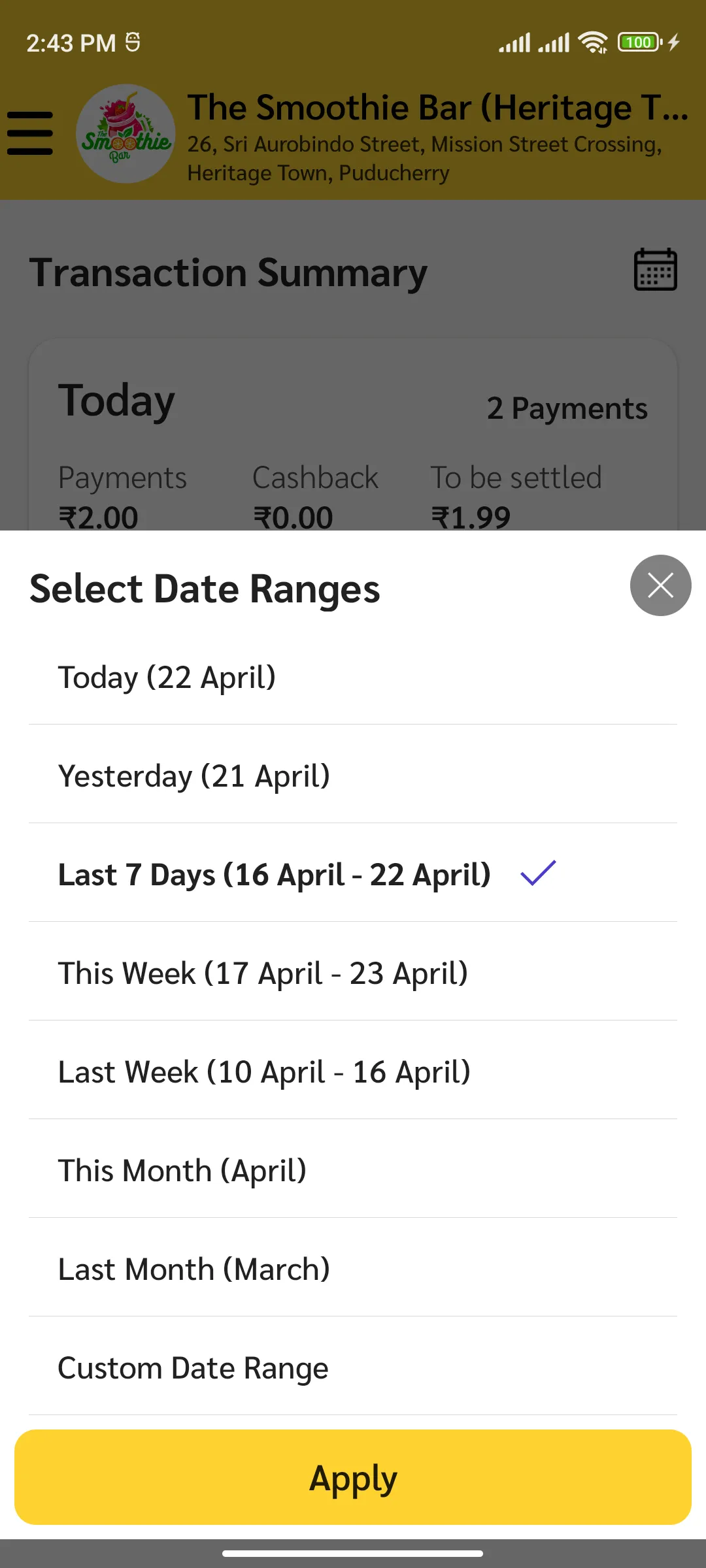Viewport: 706px width, 1568px height.
Task: Open the calendar date picker icon
Action: (x=656, y=269)
